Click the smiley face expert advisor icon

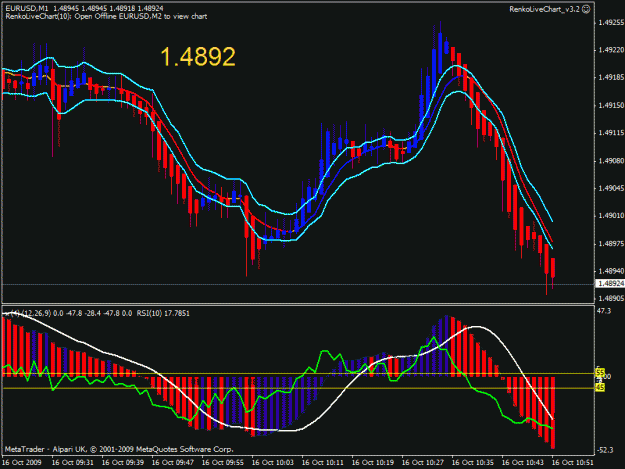point(586,9)
